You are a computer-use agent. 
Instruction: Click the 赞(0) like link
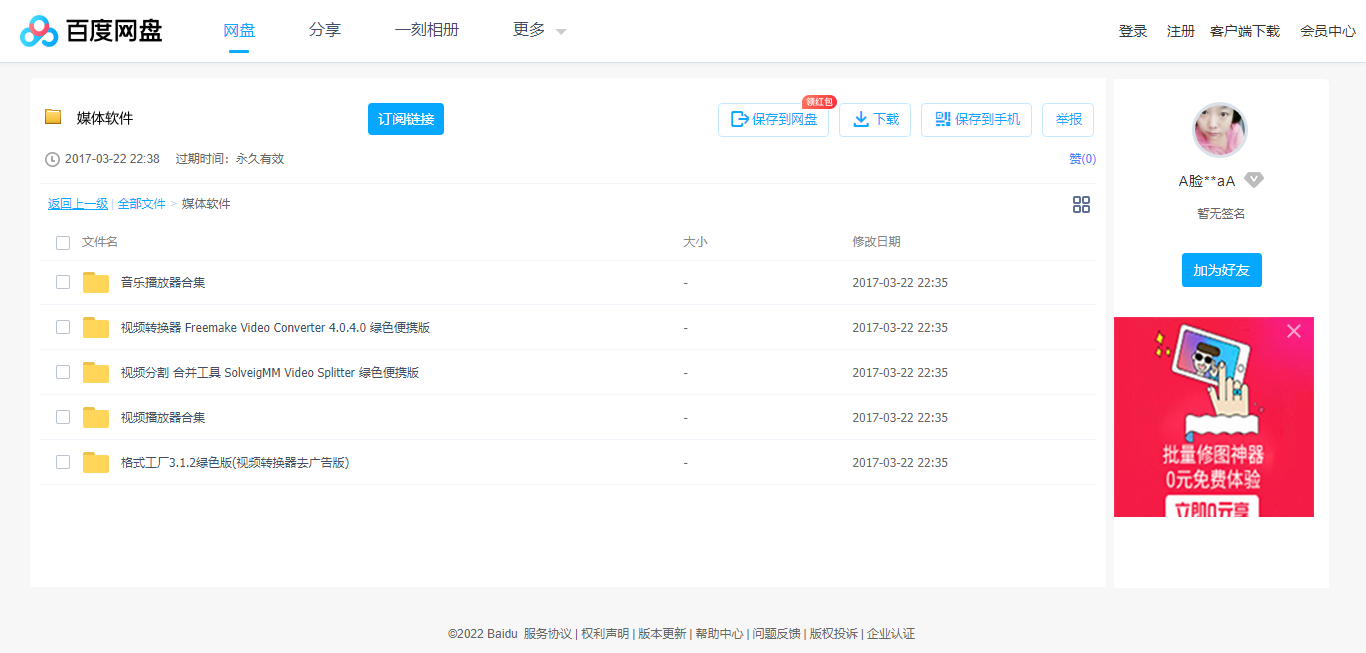tap(1081, 158)
